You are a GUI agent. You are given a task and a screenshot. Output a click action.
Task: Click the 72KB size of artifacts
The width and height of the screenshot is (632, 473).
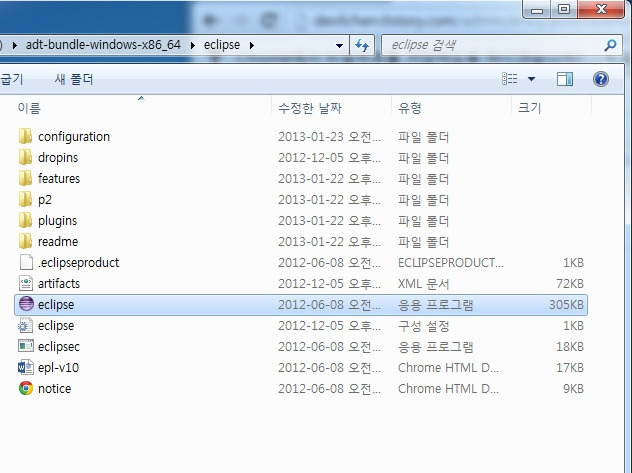570,284
